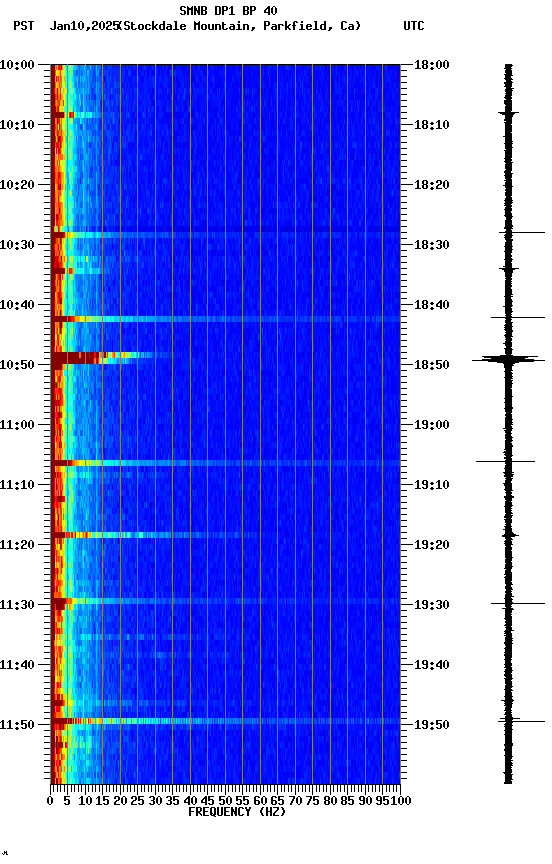Click the '19:30' UTC time label
This screenshot has height=864, width=552.
(x=432, y=606)
